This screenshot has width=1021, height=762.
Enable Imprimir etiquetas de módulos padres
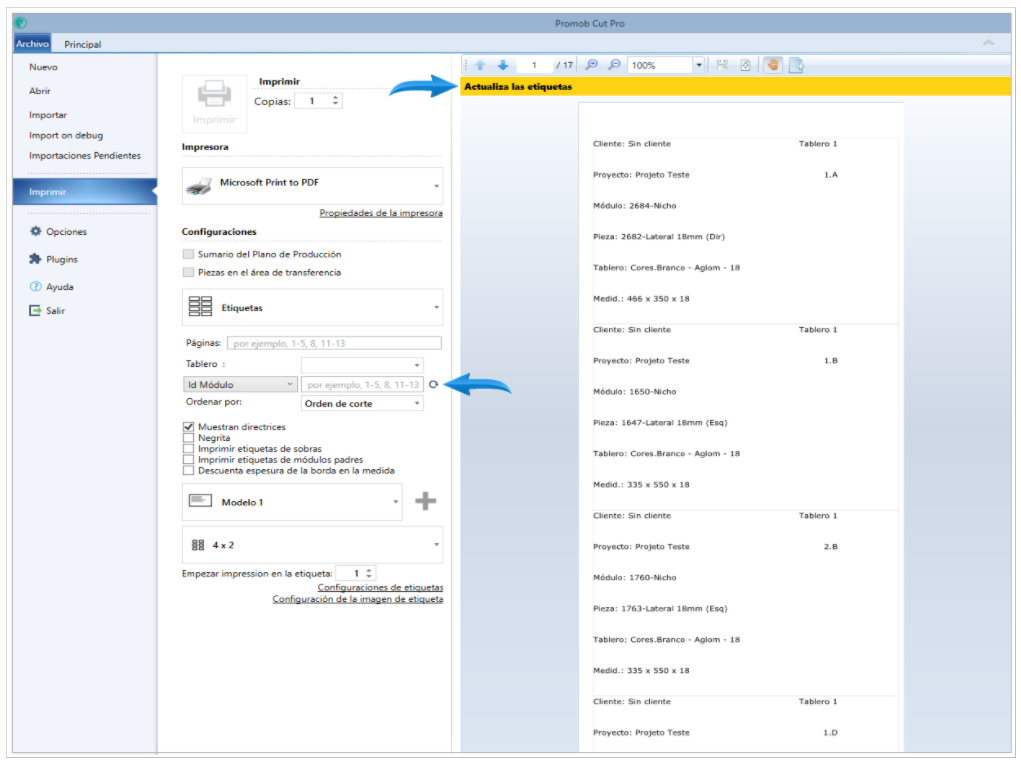coord(188,460)
